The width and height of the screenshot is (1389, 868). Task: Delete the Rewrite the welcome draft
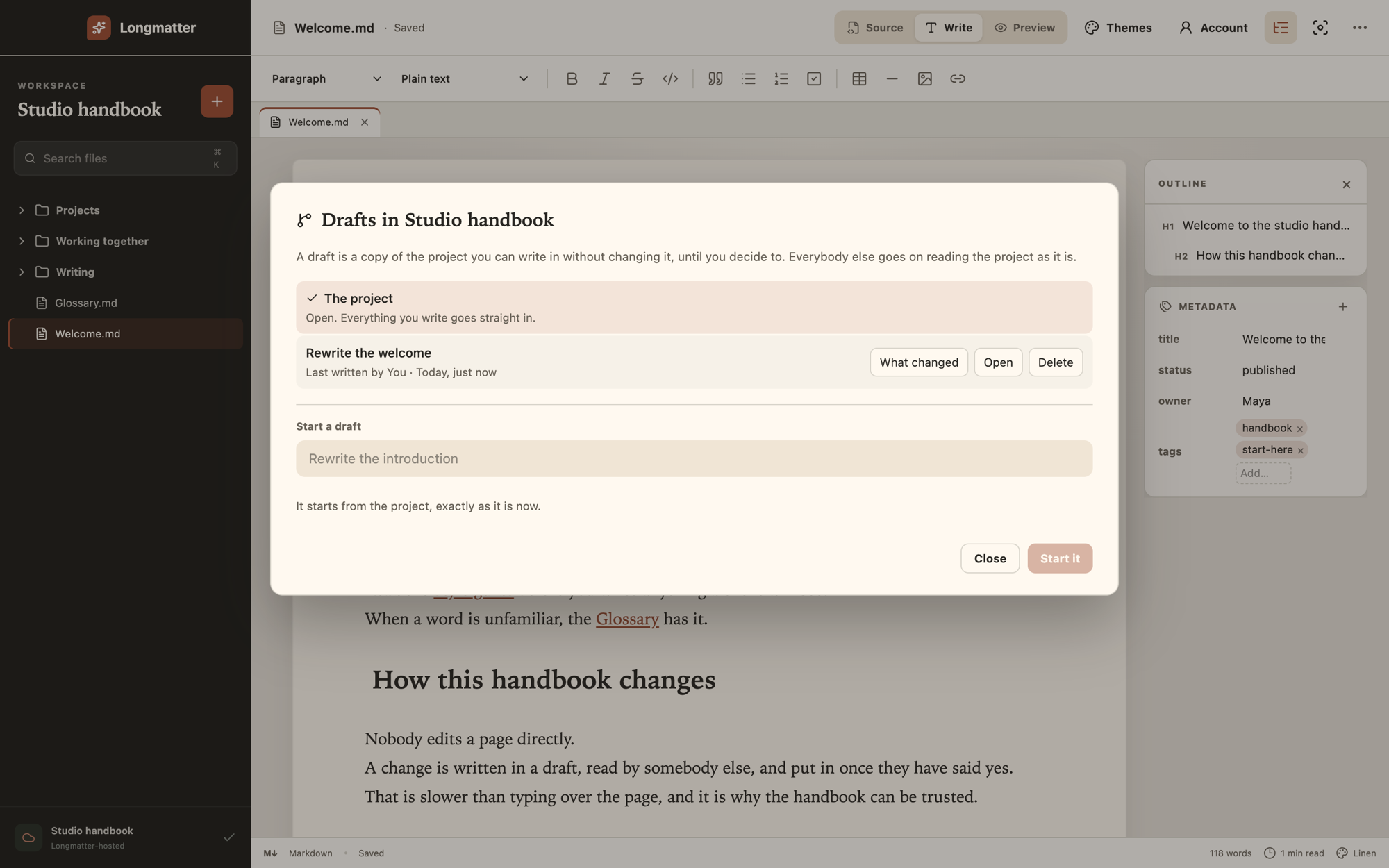1056,362
